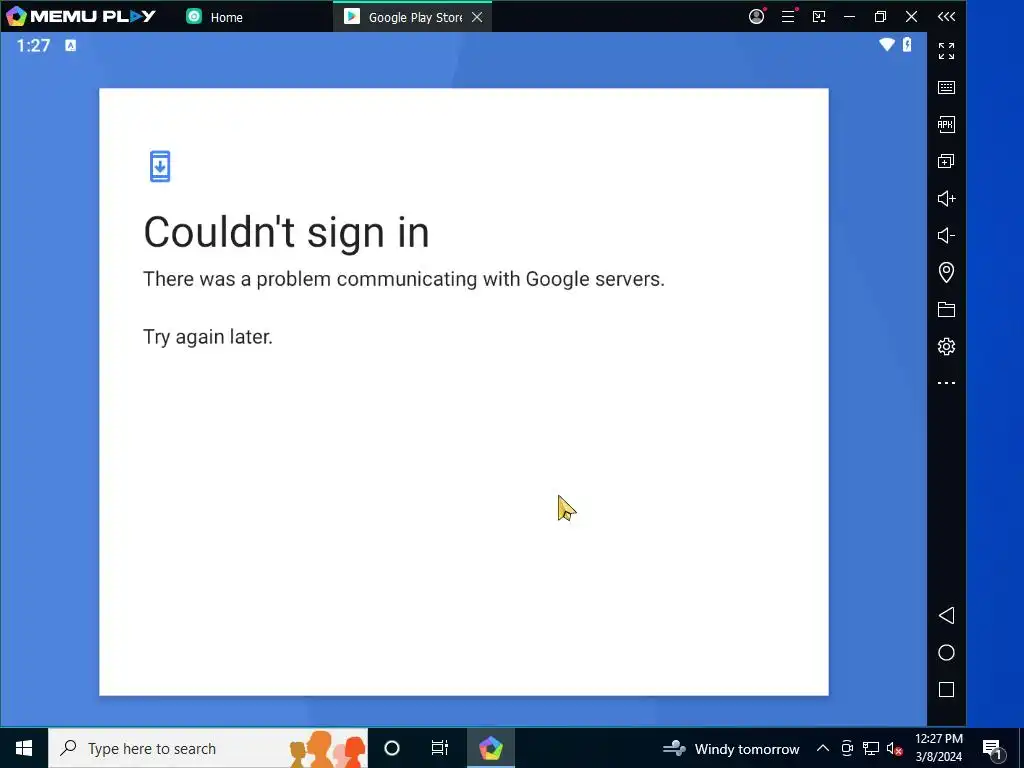1024x768 pixels.
Task: Click the muted speaker tray icon
Action: coord(894,749)
